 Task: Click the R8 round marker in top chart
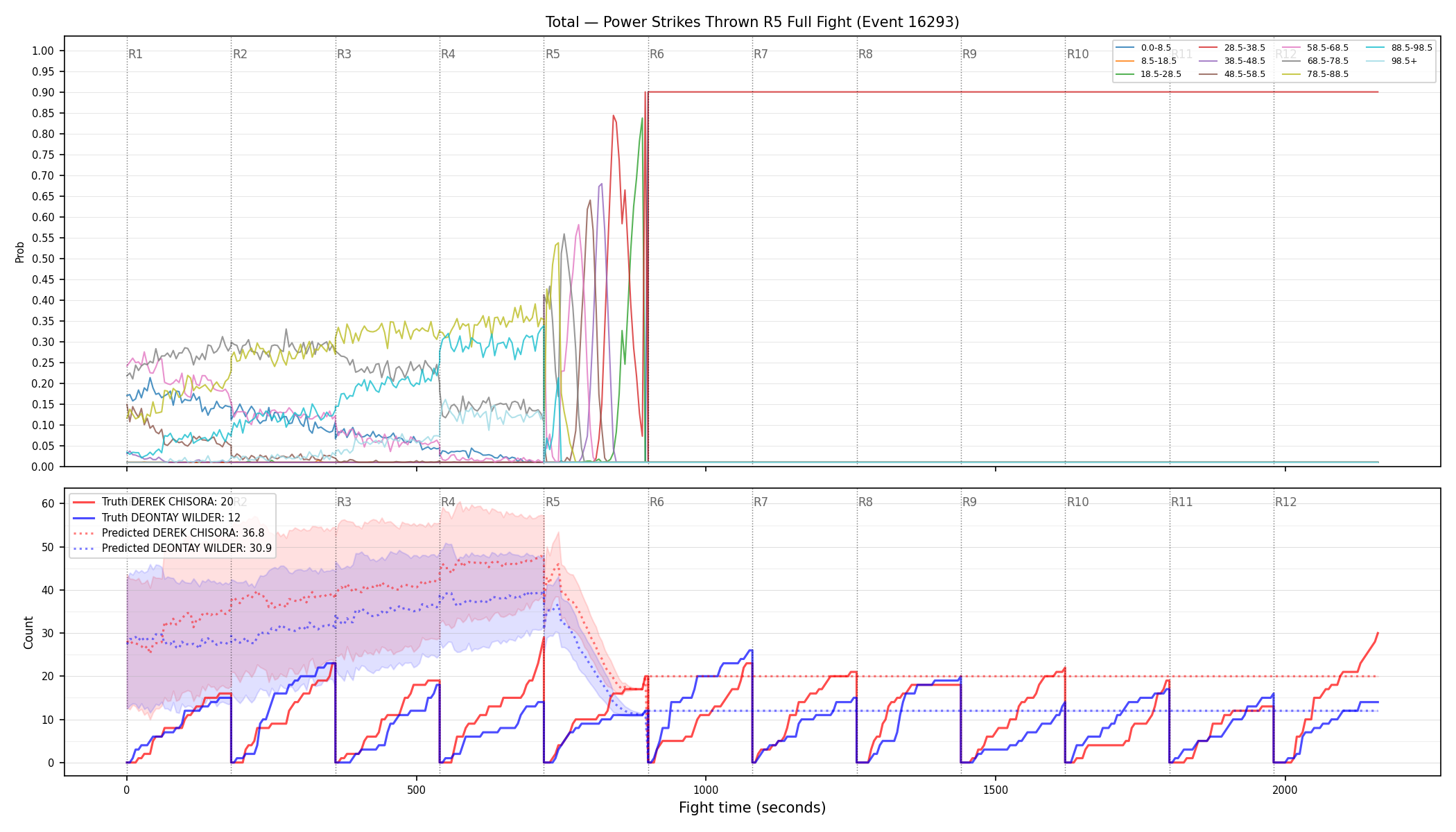(x=865, y=54)
